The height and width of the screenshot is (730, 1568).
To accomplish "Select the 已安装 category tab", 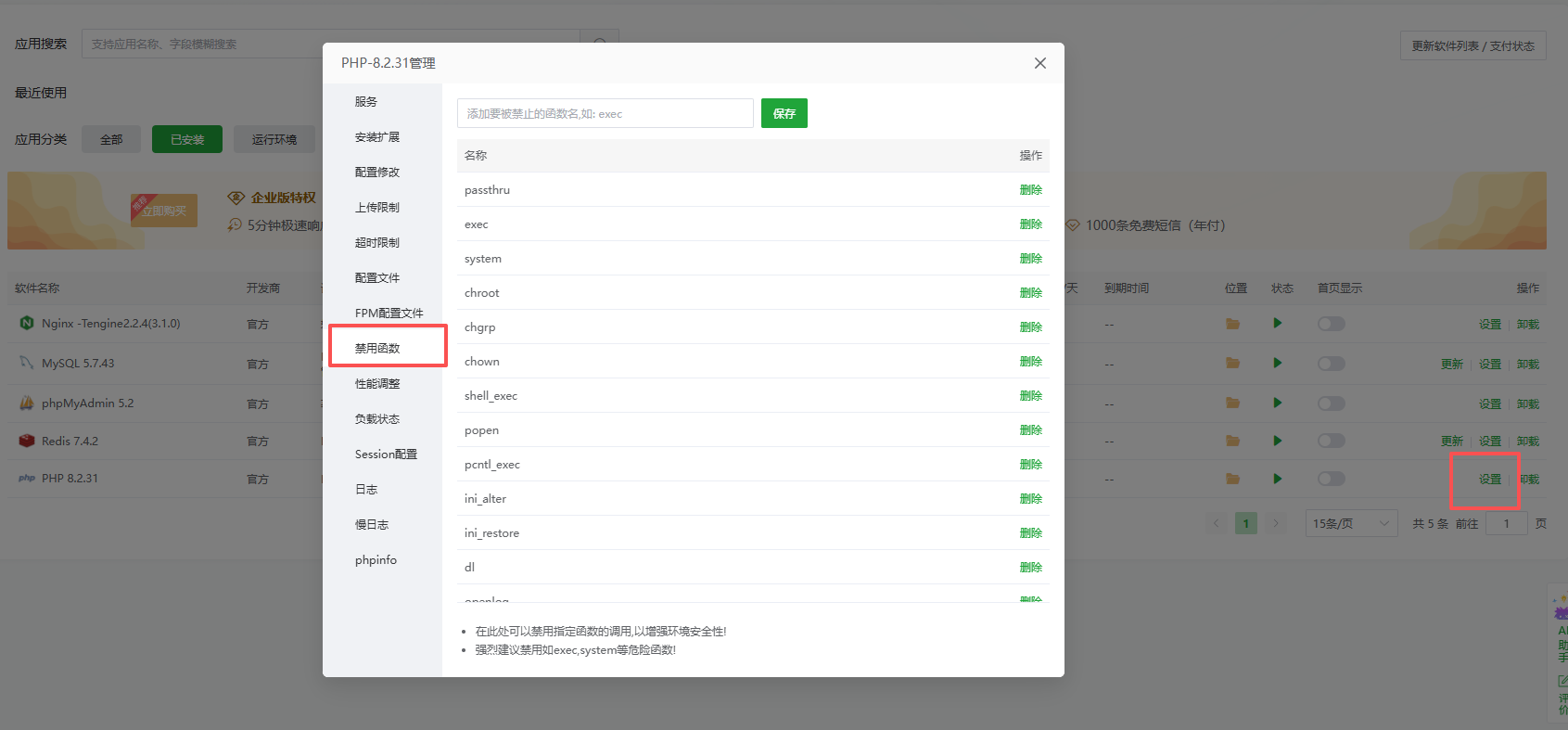I will pos(187,139).
